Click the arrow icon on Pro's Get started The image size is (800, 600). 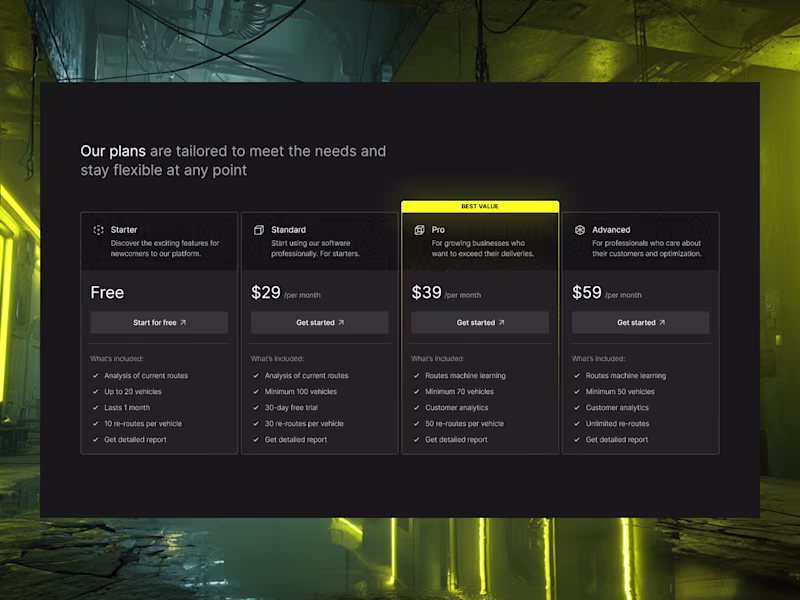[x=501, y=323]
